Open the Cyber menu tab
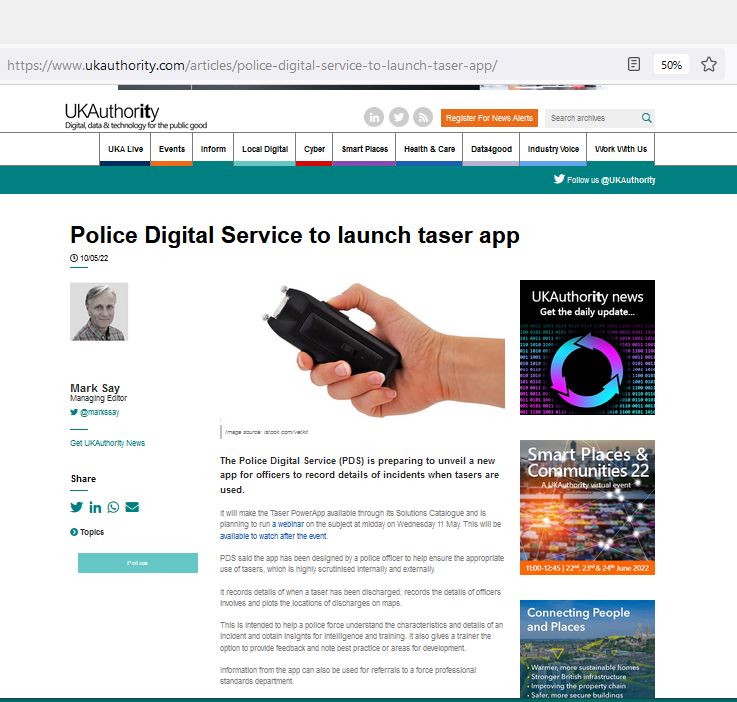Screen dimensions: 737x702 (x=314, y=149)
